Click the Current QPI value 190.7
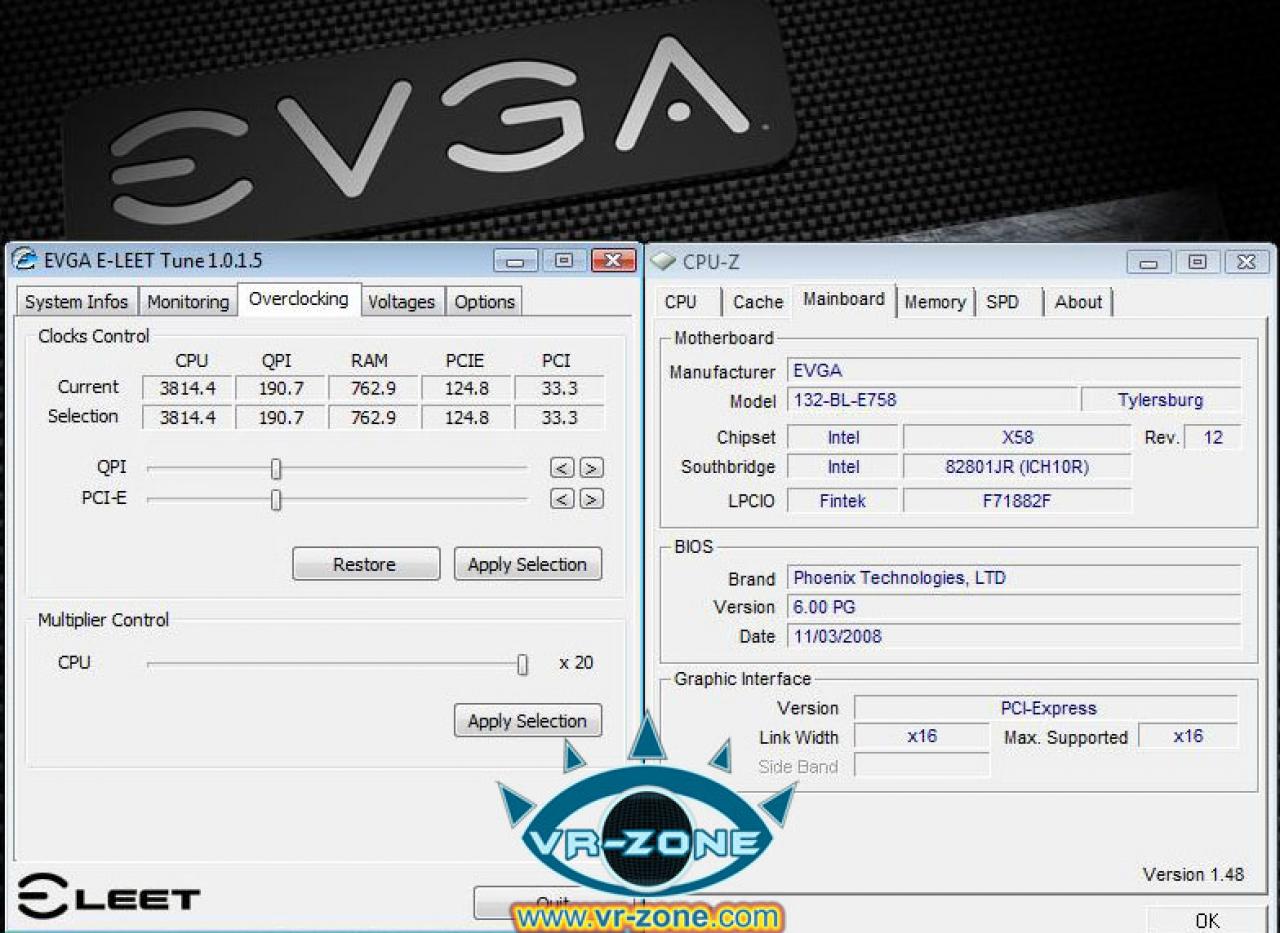Screen dimensions: 1280x933 click(281, 388)
